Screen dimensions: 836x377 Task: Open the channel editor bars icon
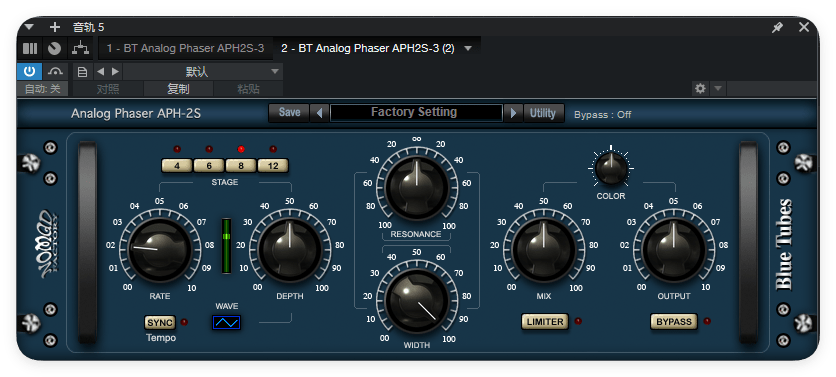(x=30, y=49)
